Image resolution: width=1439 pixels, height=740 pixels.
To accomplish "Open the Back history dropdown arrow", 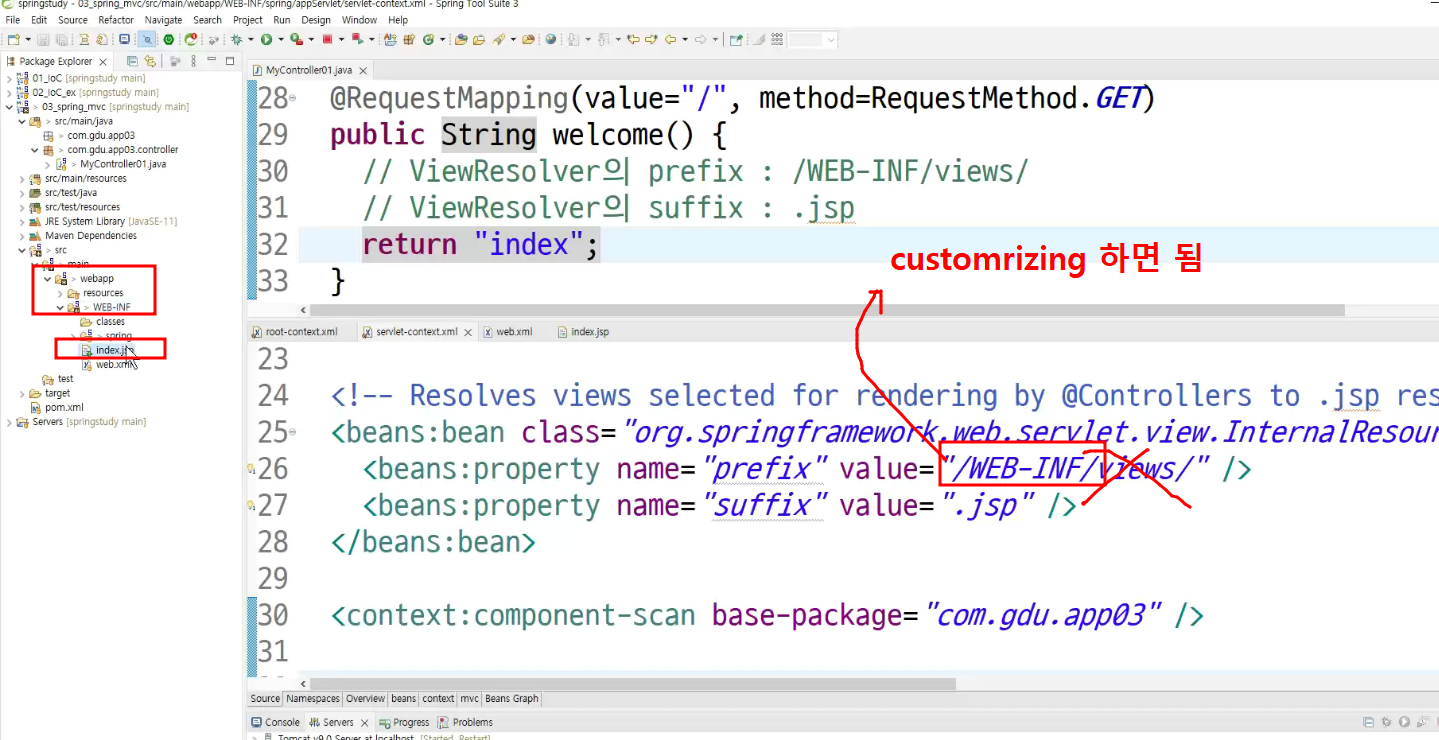I will [x=685, y=40].
